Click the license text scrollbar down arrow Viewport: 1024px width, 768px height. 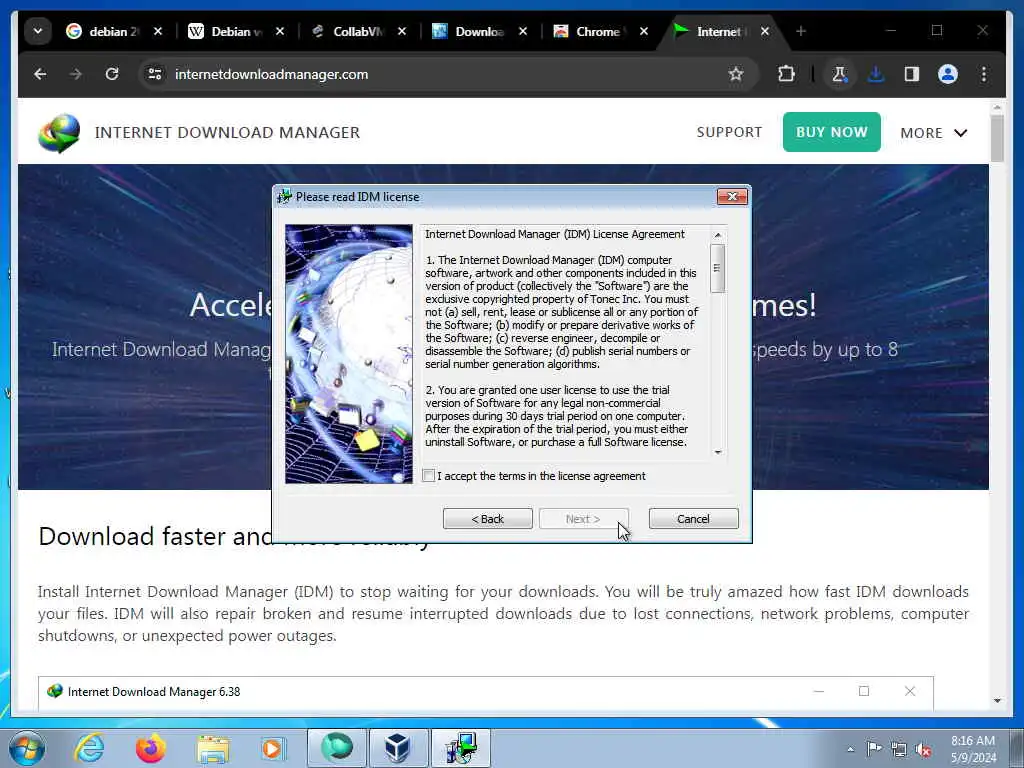click(x=718, y=452)
